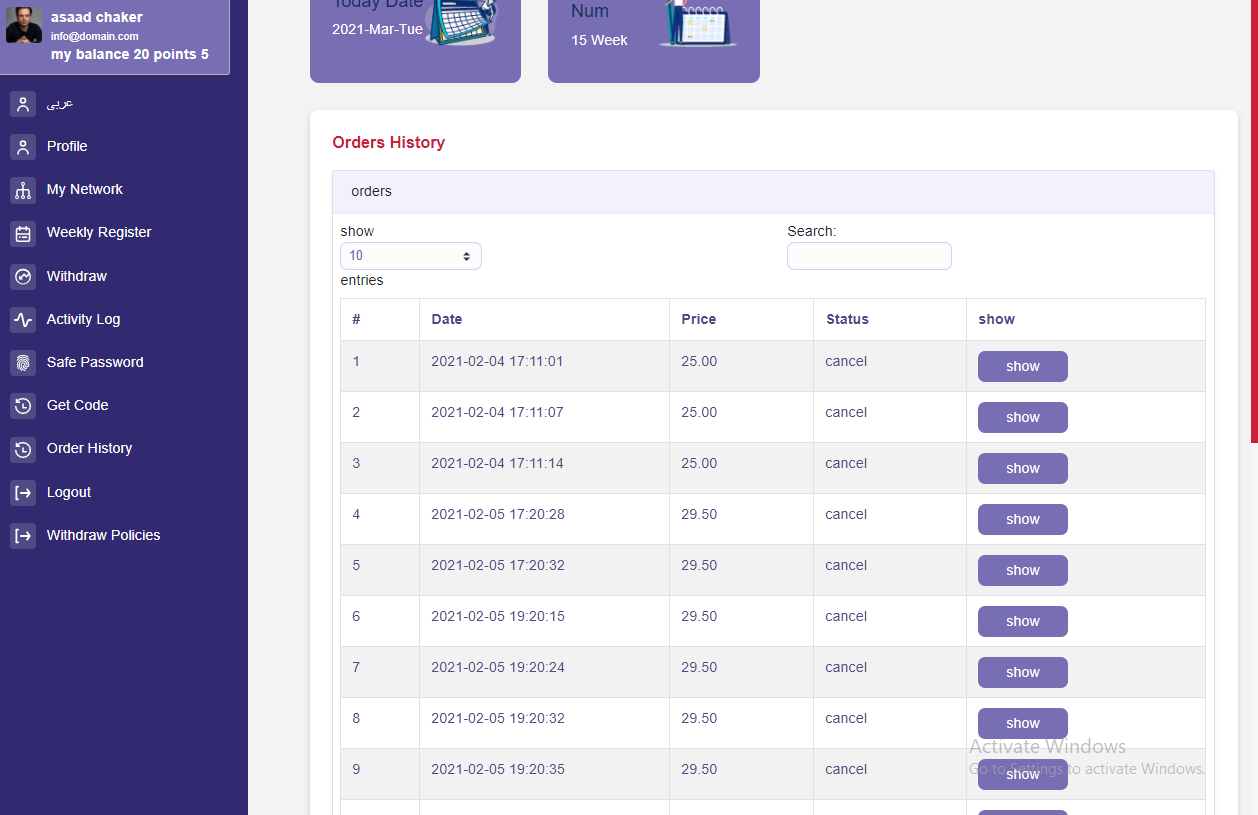
Task: Click the user avatar photo
Action: click(x=24, y=25)
